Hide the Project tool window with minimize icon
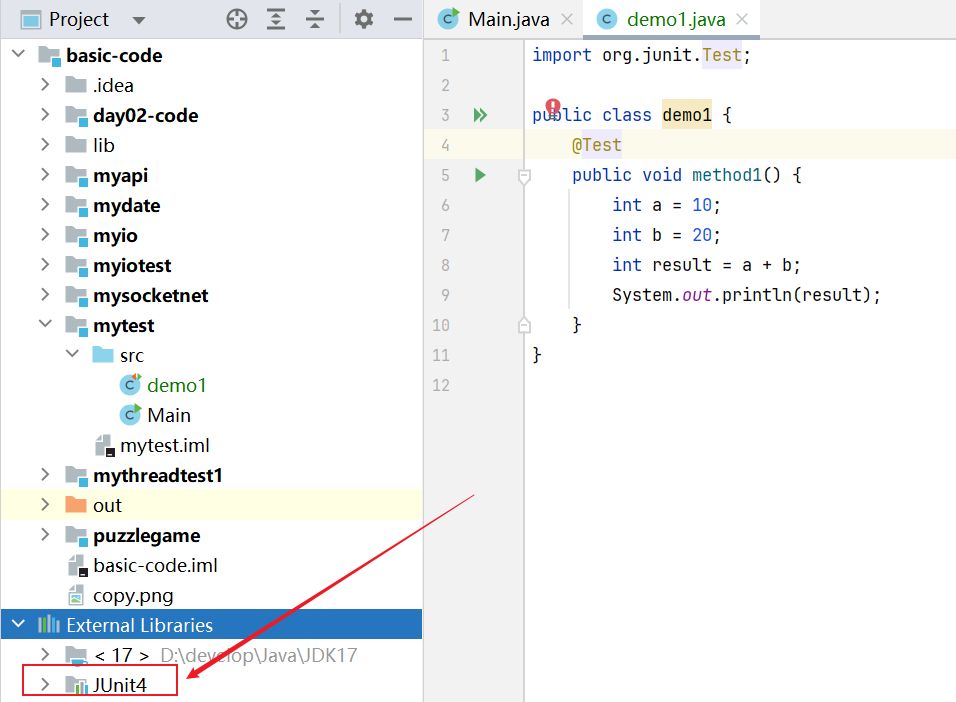The width and height of the screenshot is (956, 702). click(401, 18)
